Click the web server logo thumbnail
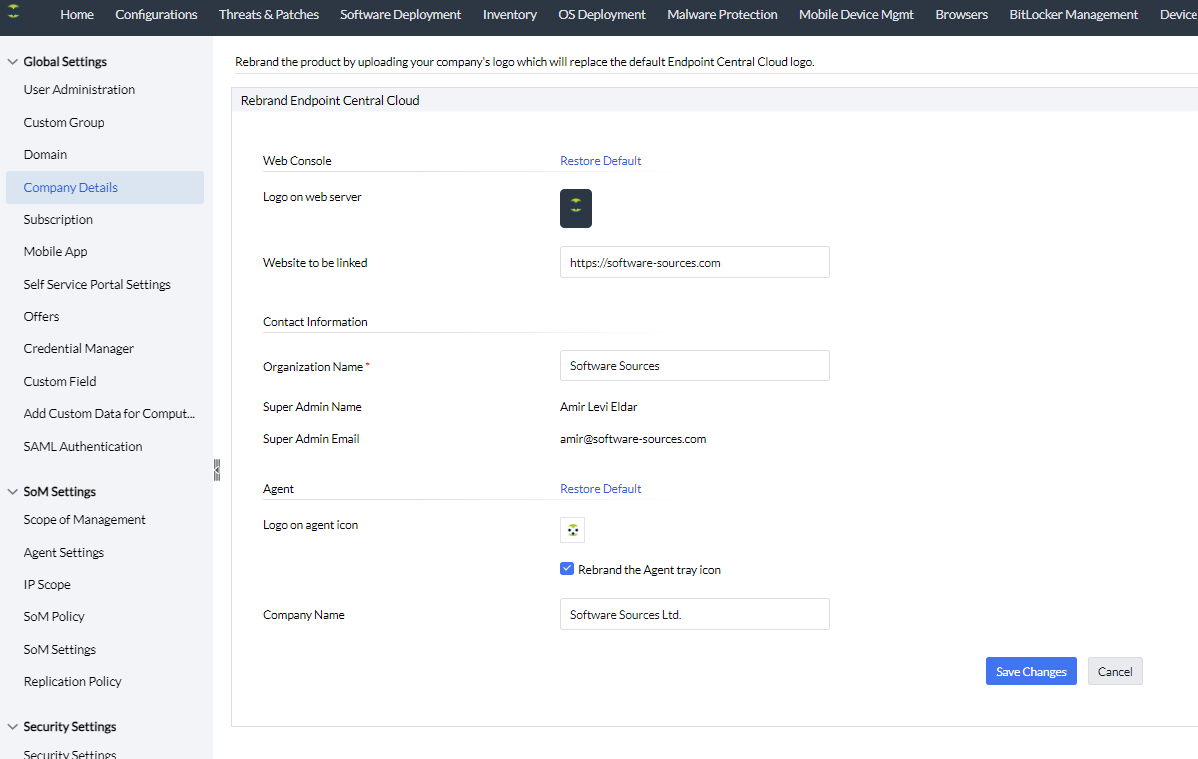The height and width of the screenshot is (759, 1198). [x=575, y=208]
